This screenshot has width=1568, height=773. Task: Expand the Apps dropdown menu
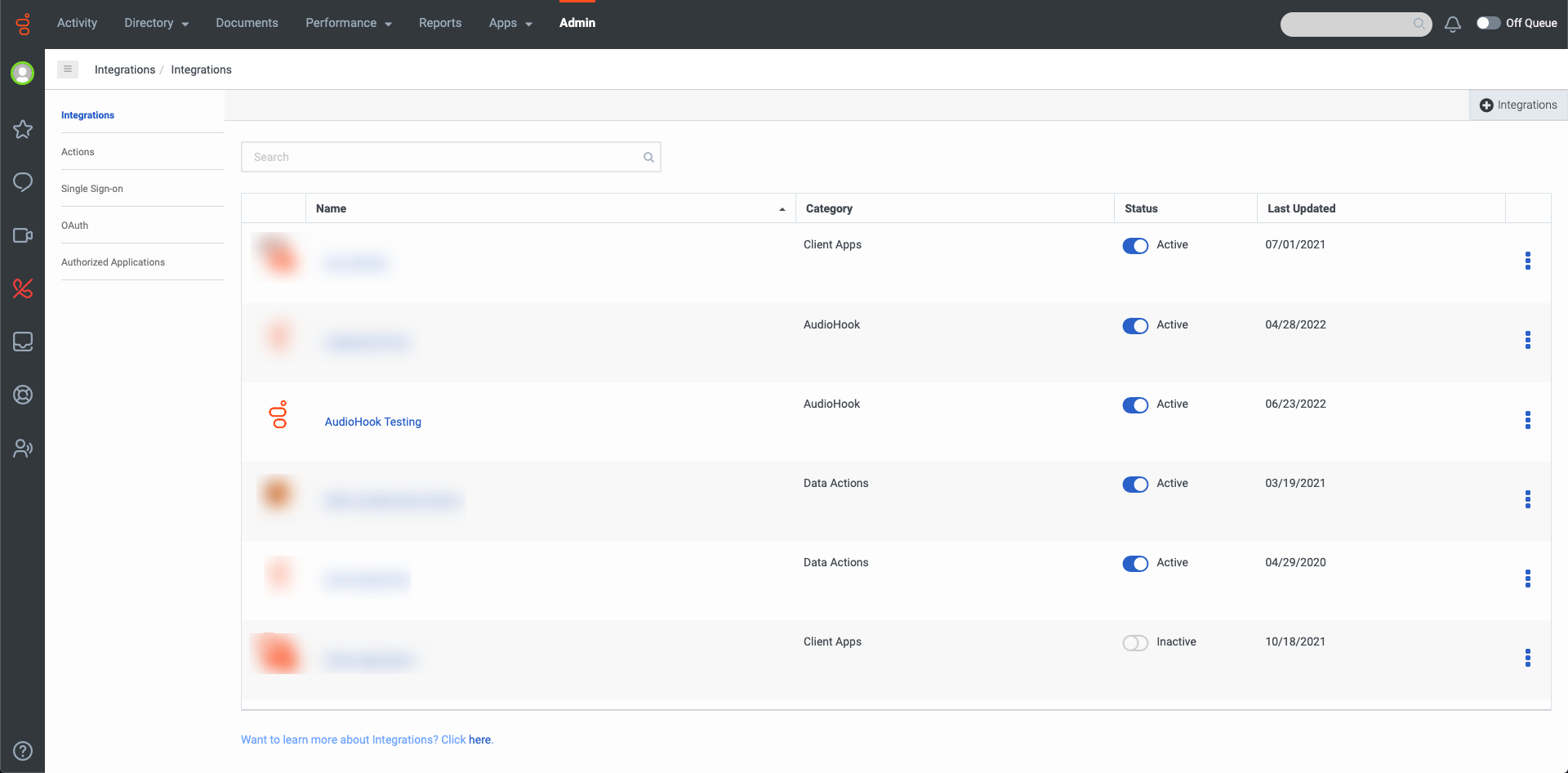pos(510,23)
